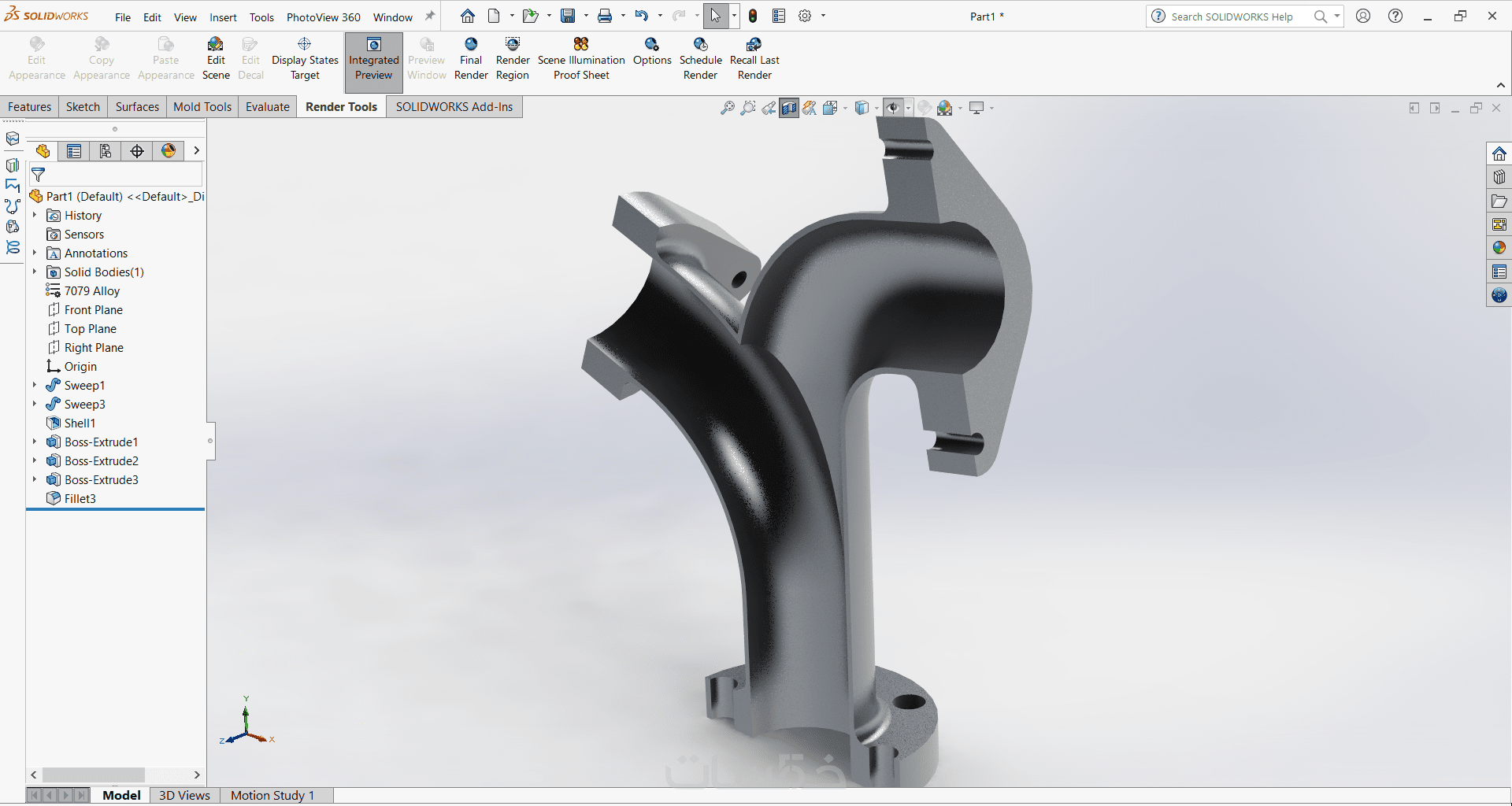Click the Print icon
Image resolution: width=1512 pixels, height=806 pixels.
tap(605, 16)
